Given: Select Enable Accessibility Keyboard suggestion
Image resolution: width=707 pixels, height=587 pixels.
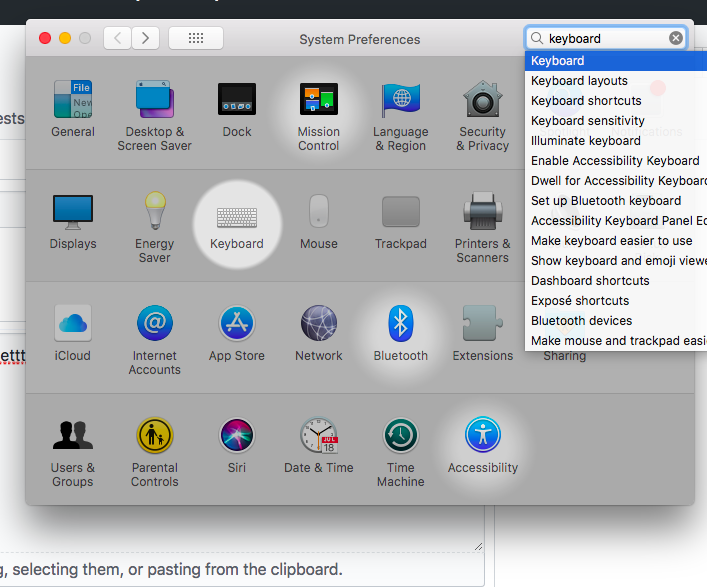Looking at the screenshot, I should [616, 161].
